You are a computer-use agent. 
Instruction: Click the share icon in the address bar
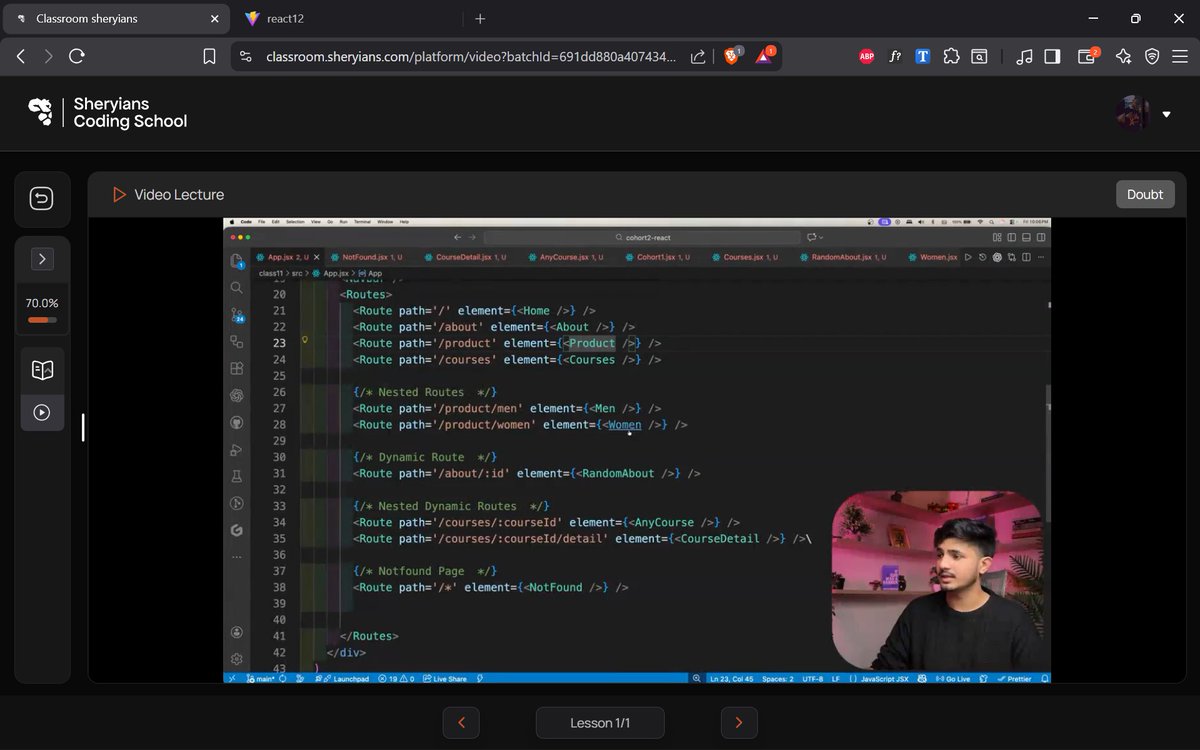pyautogui.click(x=698, y=57)
